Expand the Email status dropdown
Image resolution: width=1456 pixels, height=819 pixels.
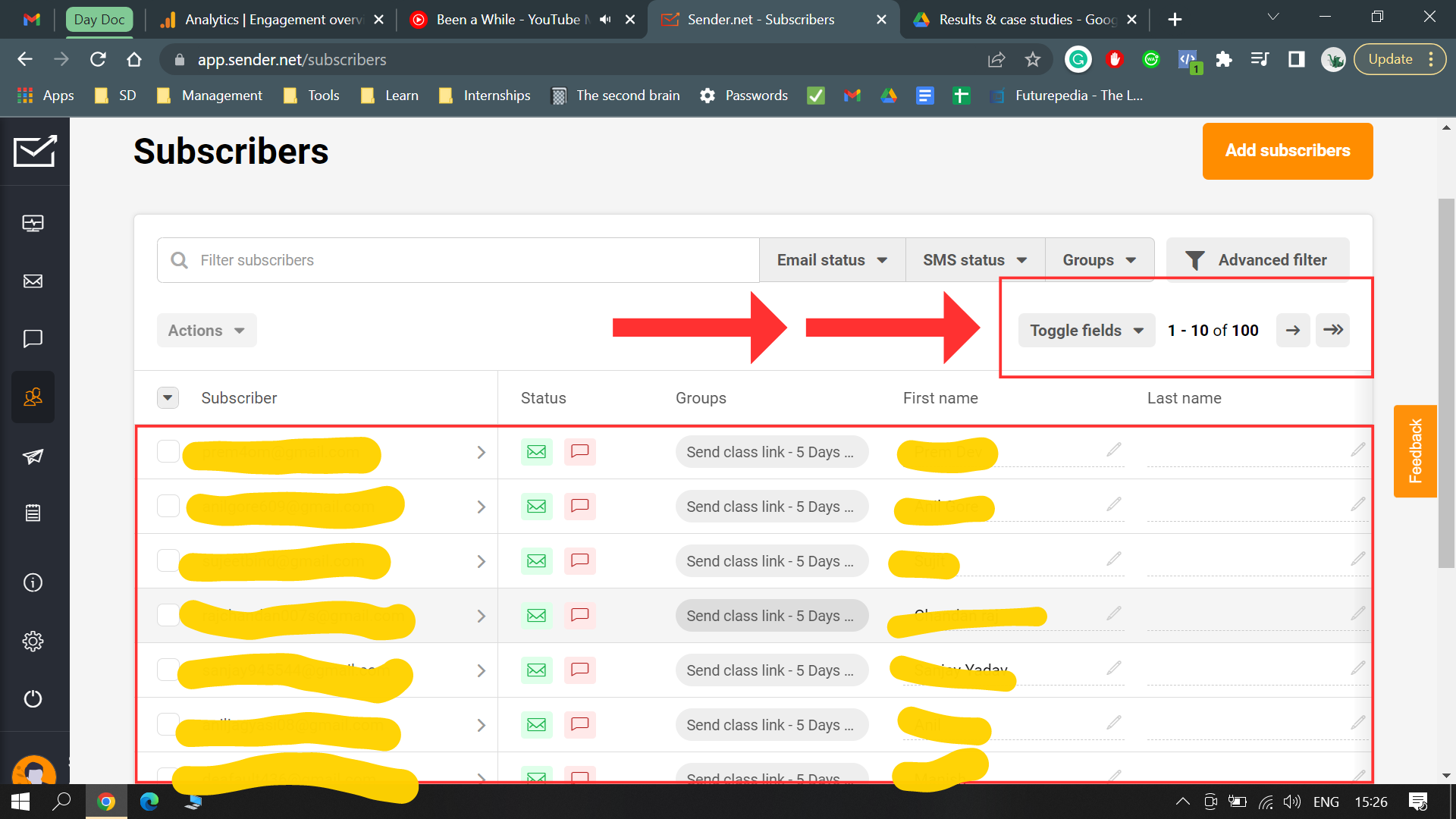832,260
